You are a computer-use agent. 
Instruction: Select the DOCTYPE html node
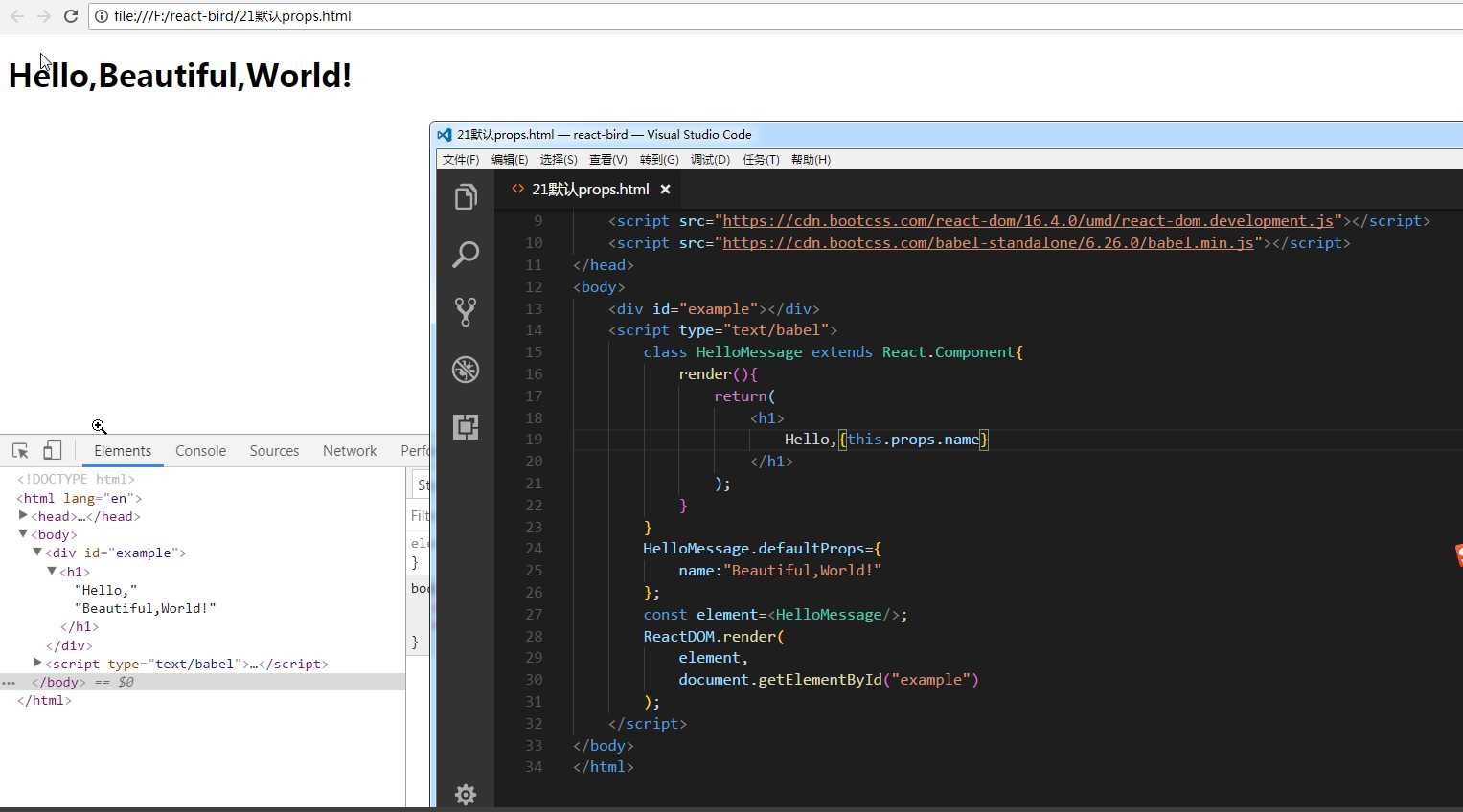click(76, 479)
